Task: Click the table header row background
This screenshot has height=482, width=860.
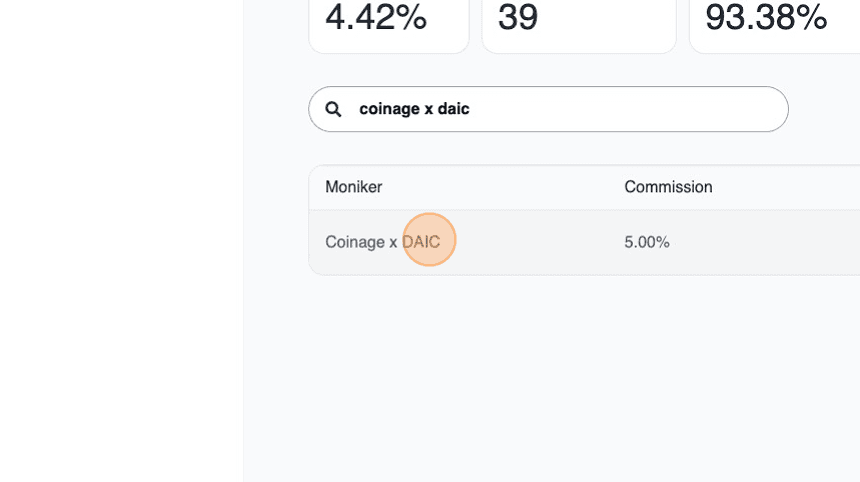Action: click(500, 187)
